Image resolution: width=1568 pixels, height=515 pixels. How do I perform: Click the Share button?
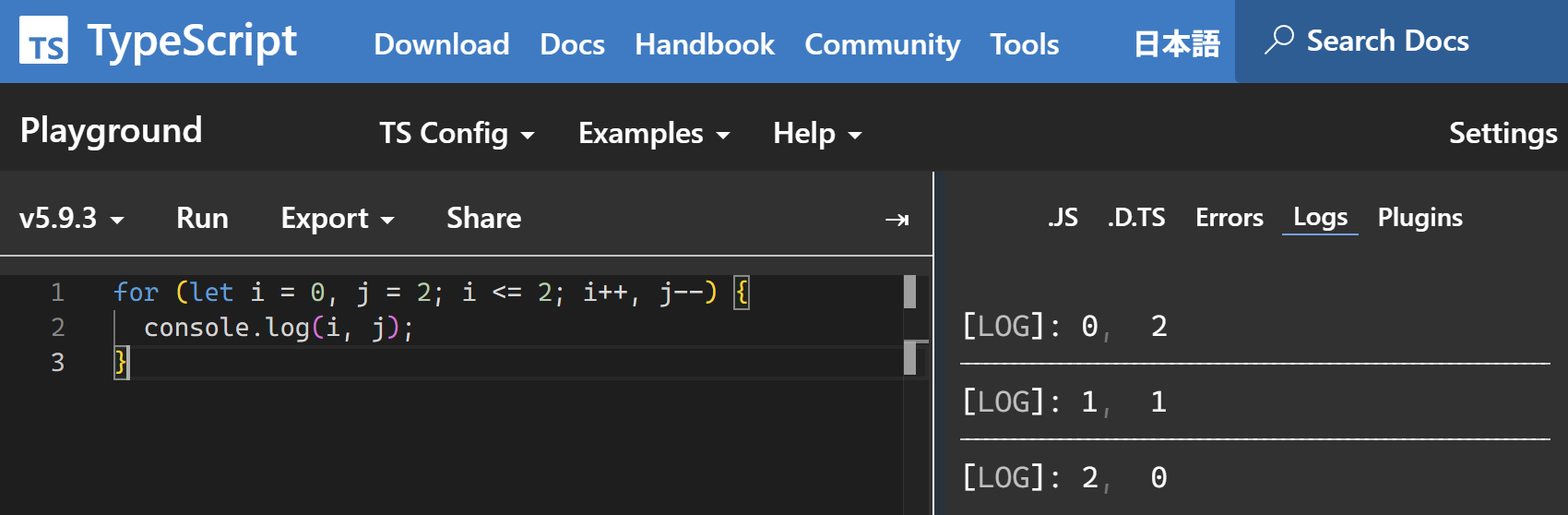483,219
